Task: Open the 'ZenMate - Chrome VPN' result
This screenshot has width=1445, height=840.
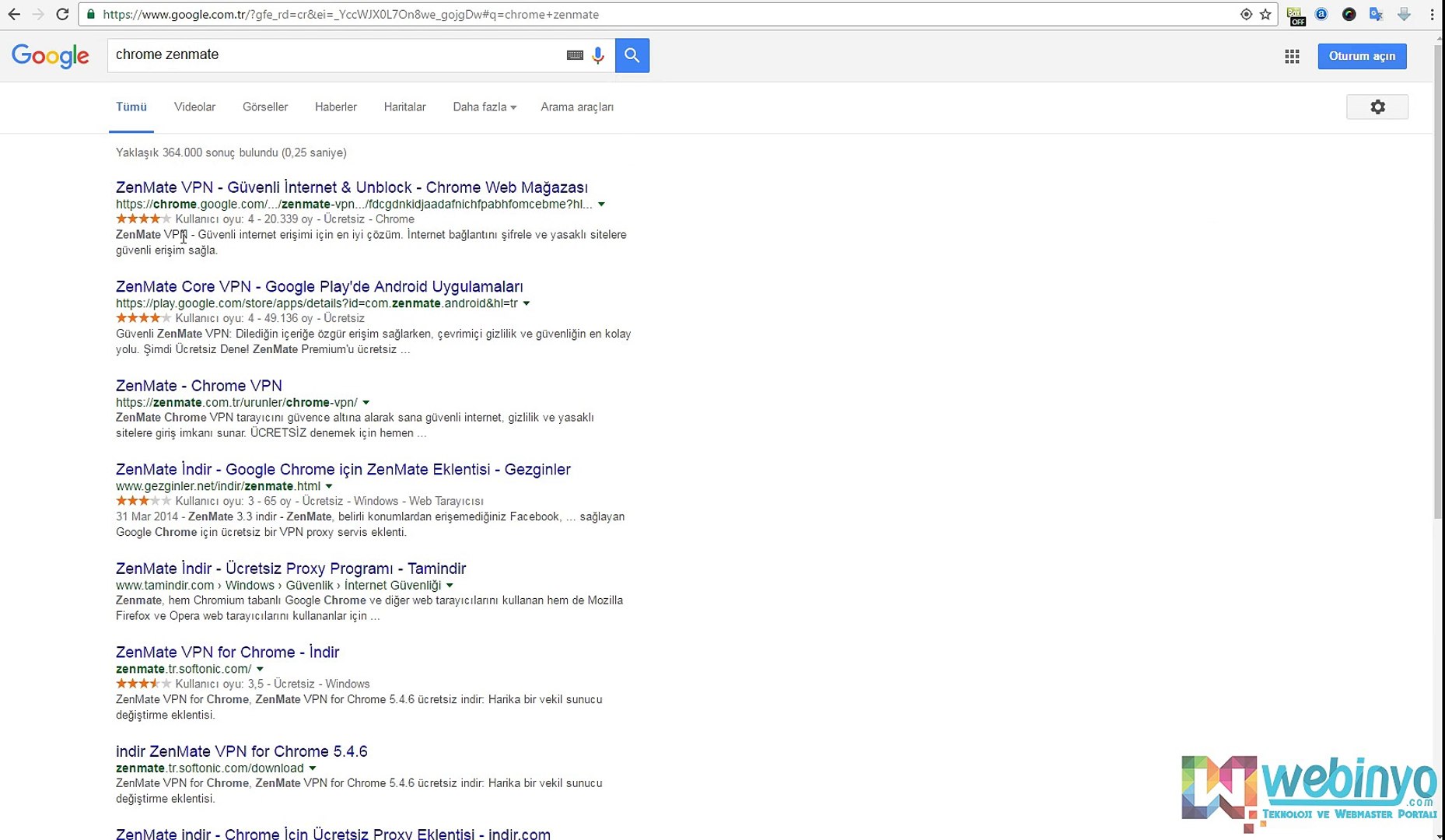Action: click(x=199, y=386)
